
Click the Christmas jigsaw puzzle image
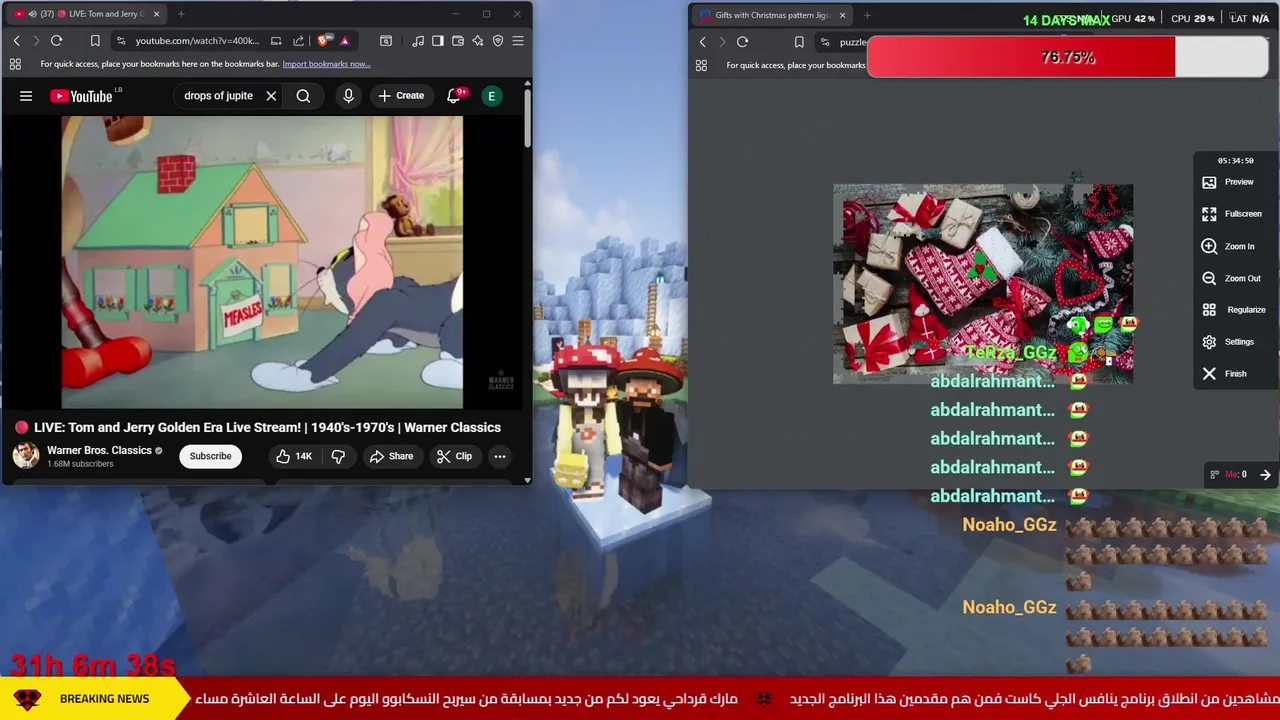983,284
